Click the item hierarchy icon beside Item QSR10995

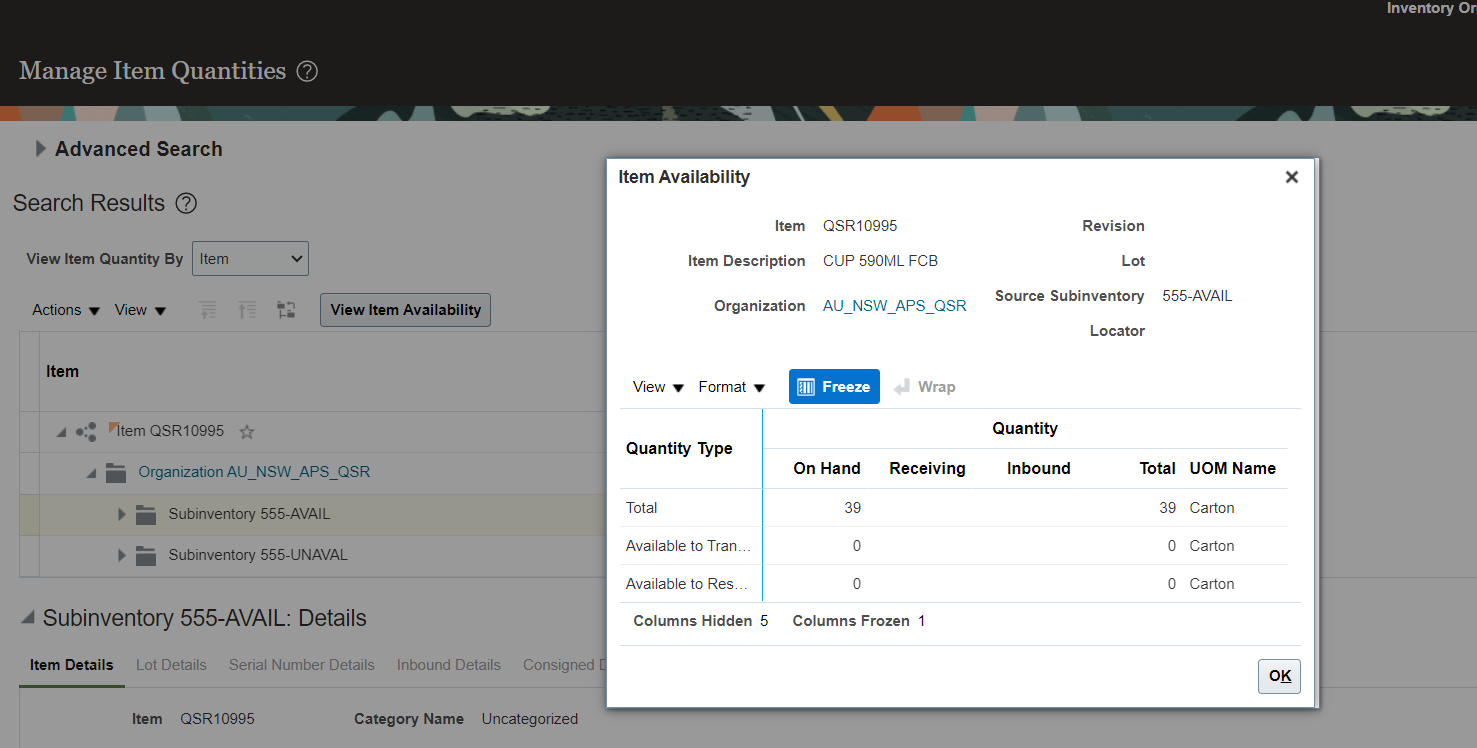[85, 431]
